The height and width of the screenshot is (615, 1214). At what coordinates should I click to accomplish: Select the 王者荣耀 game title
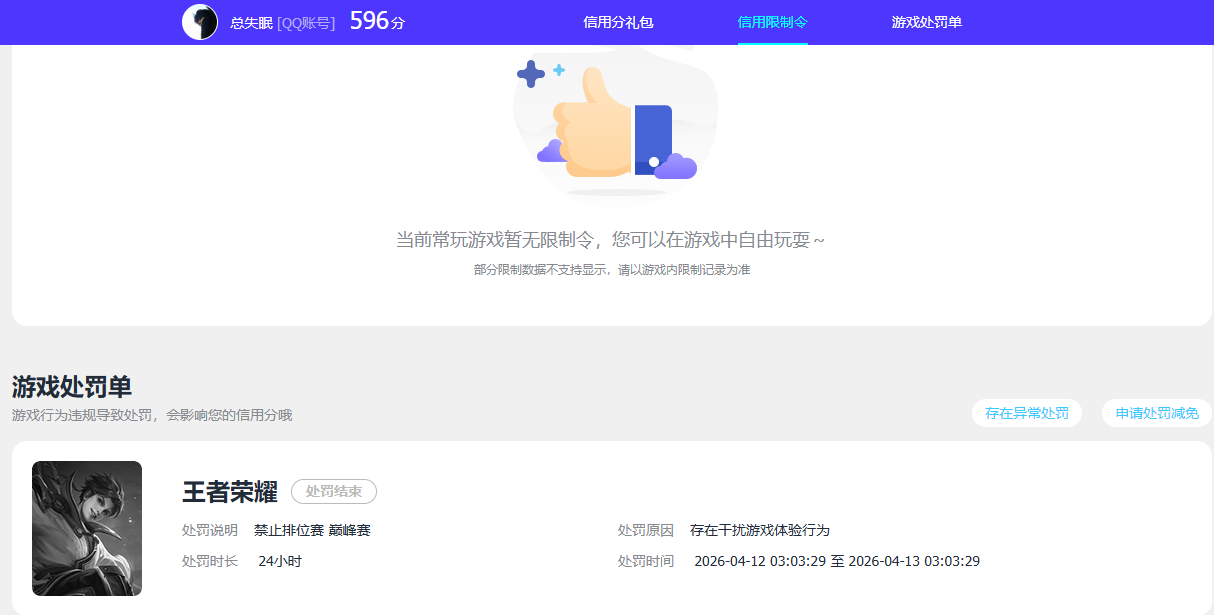230,491
